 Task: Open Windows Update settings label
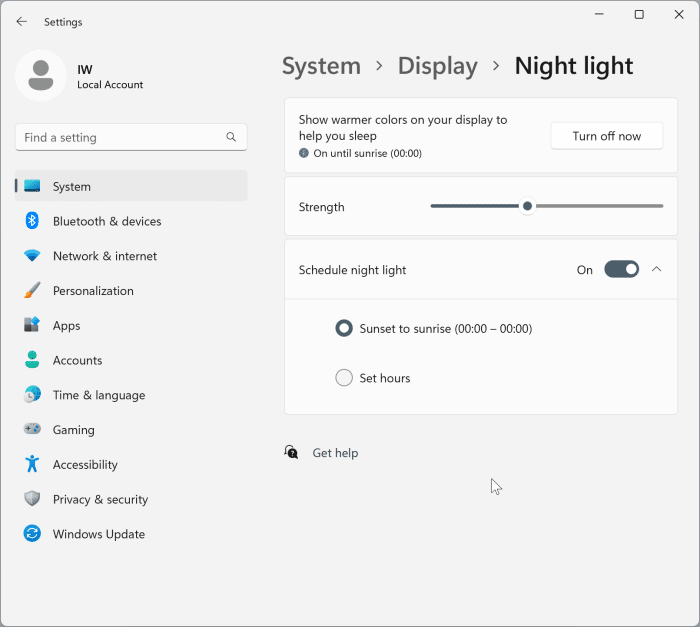click(99, 534)
